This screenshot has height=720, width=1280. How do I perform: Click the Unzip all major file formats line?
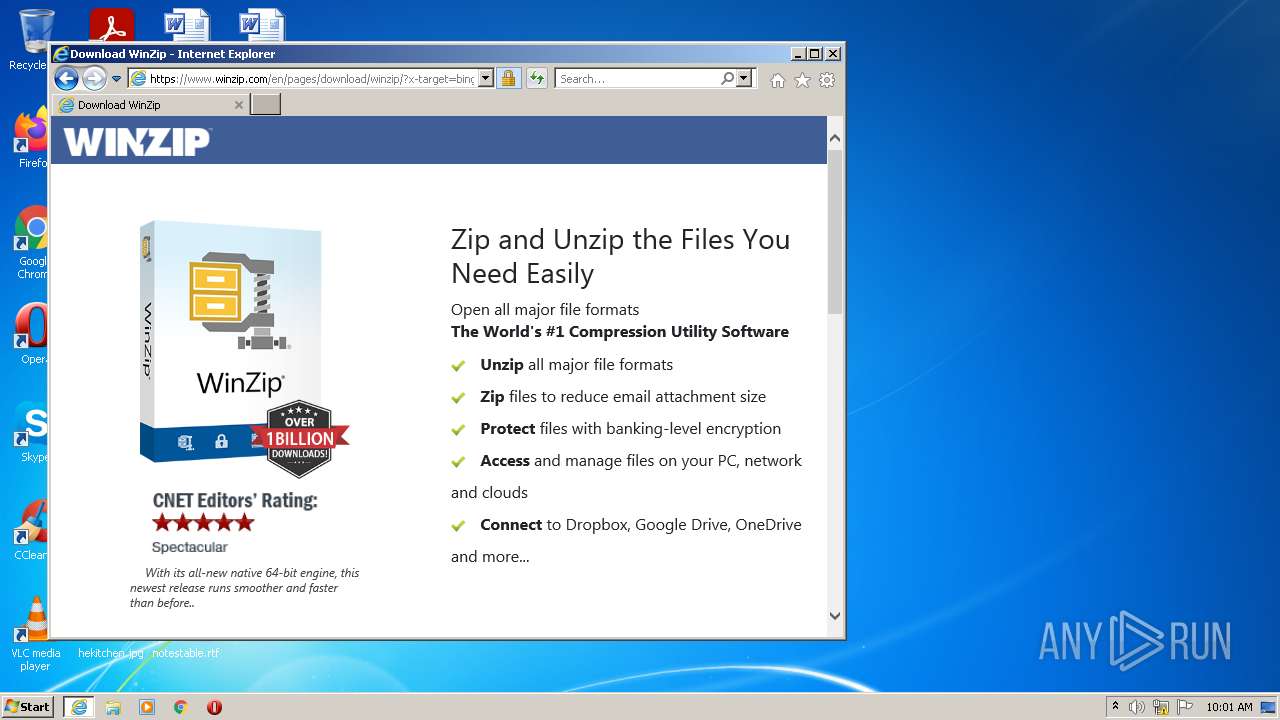[576, 365]
